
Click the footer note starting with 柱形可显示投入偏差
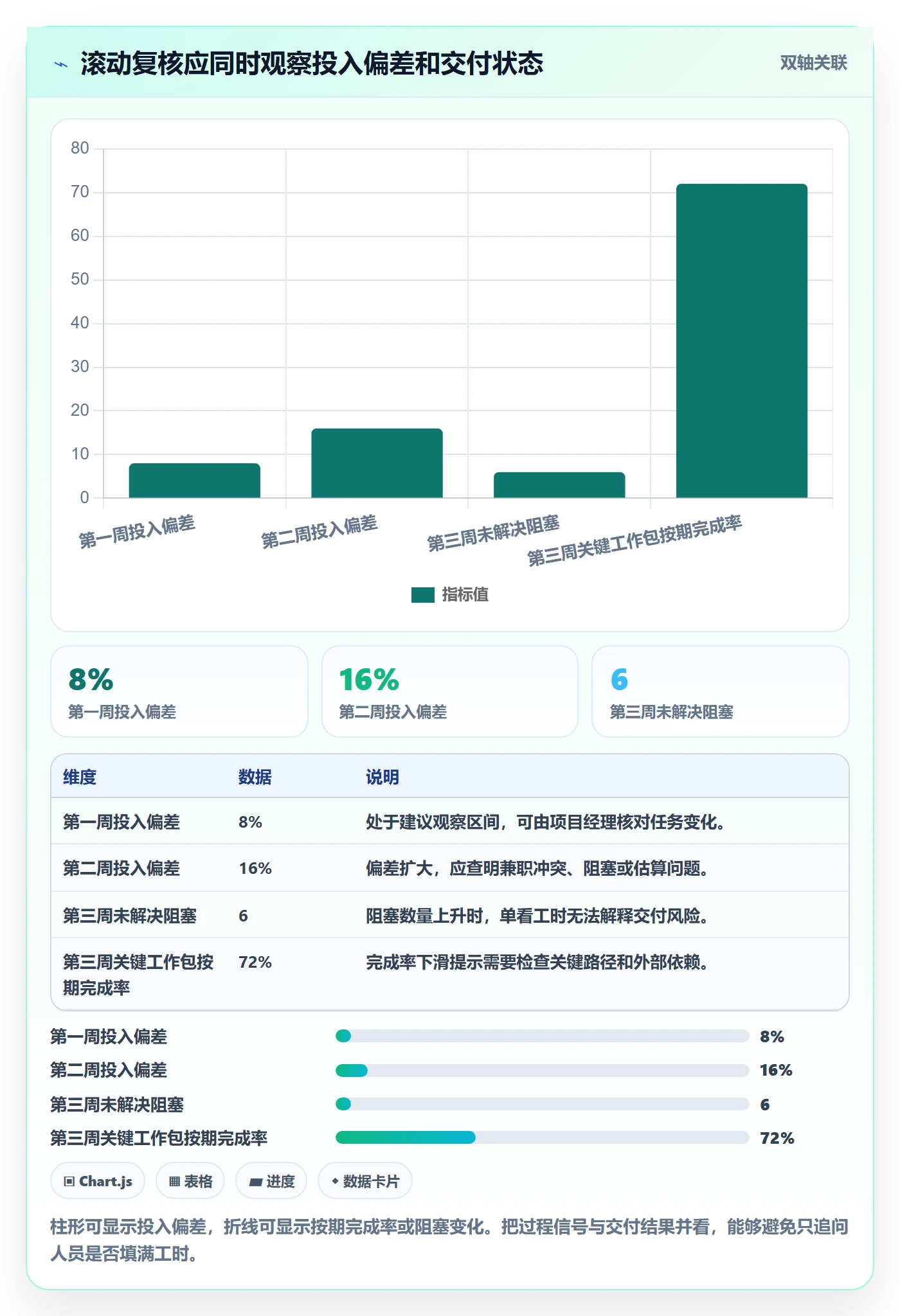click(x=449, y=1240)
